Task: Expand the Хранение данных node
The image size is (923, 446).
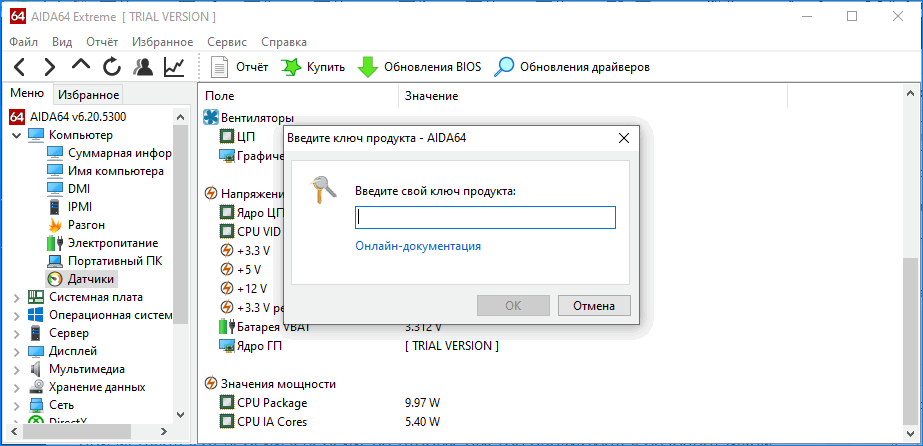Action: click(x=16, y=388)
